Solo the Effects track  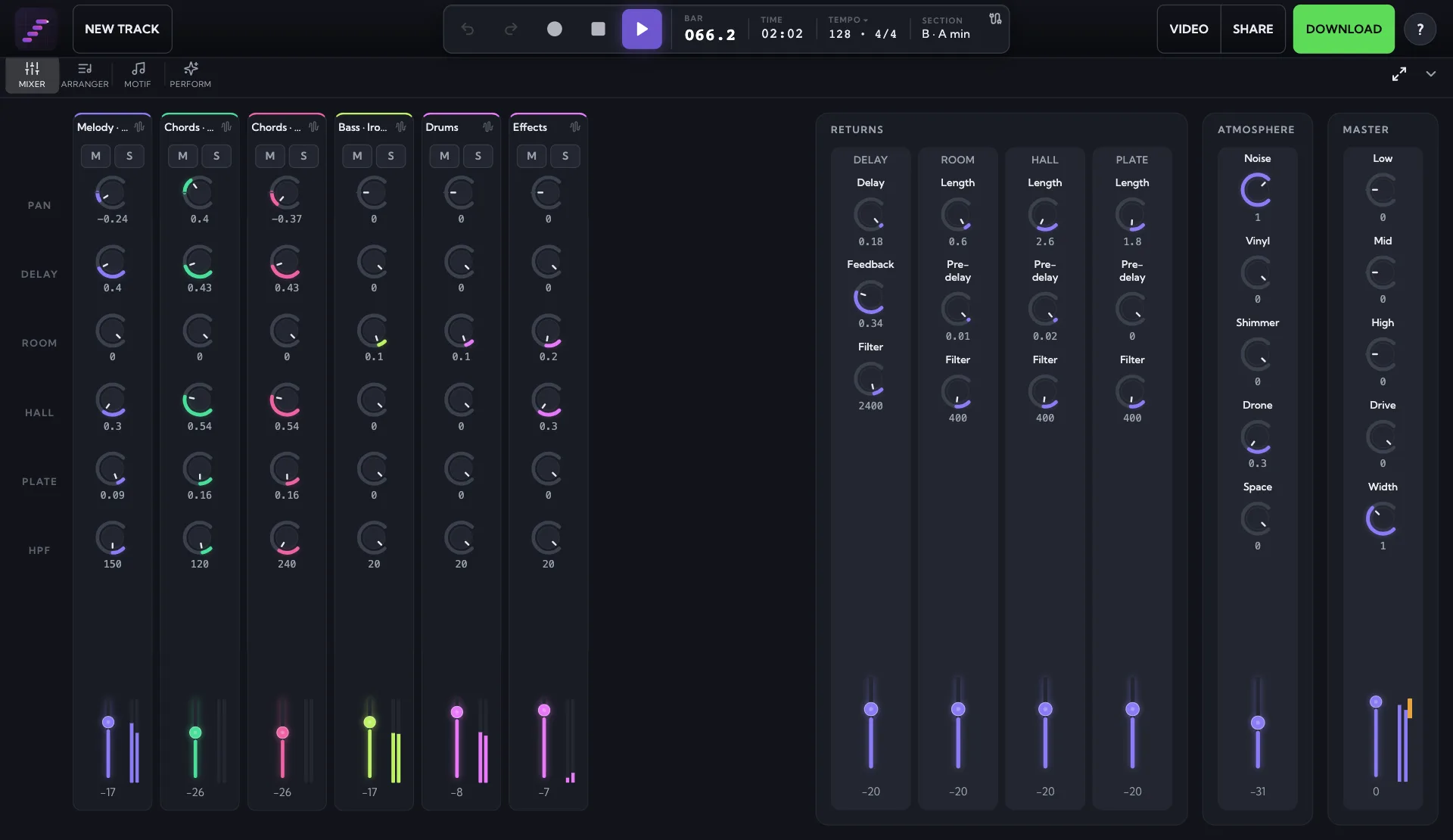pyautogui.click(x=565, y=156)
